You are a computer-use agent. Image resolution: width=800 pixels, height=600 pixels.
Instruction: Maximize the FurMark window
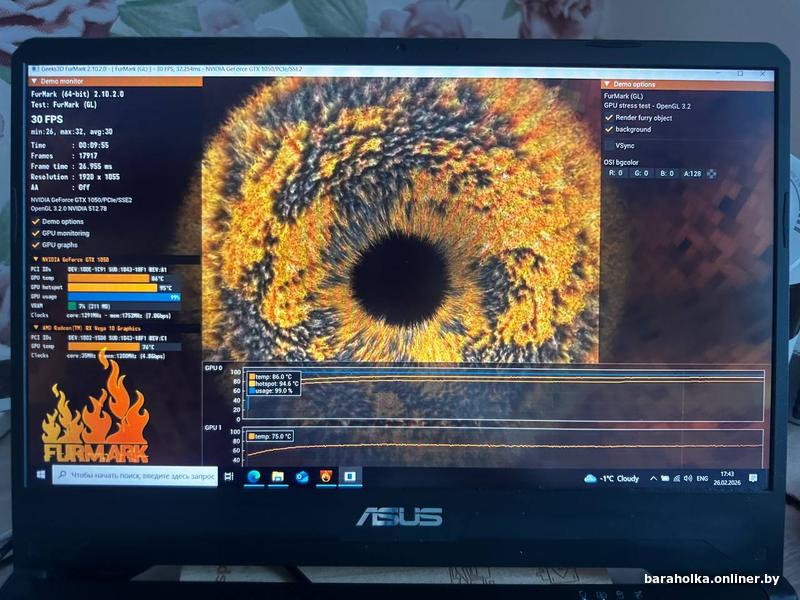click(740, 74)
